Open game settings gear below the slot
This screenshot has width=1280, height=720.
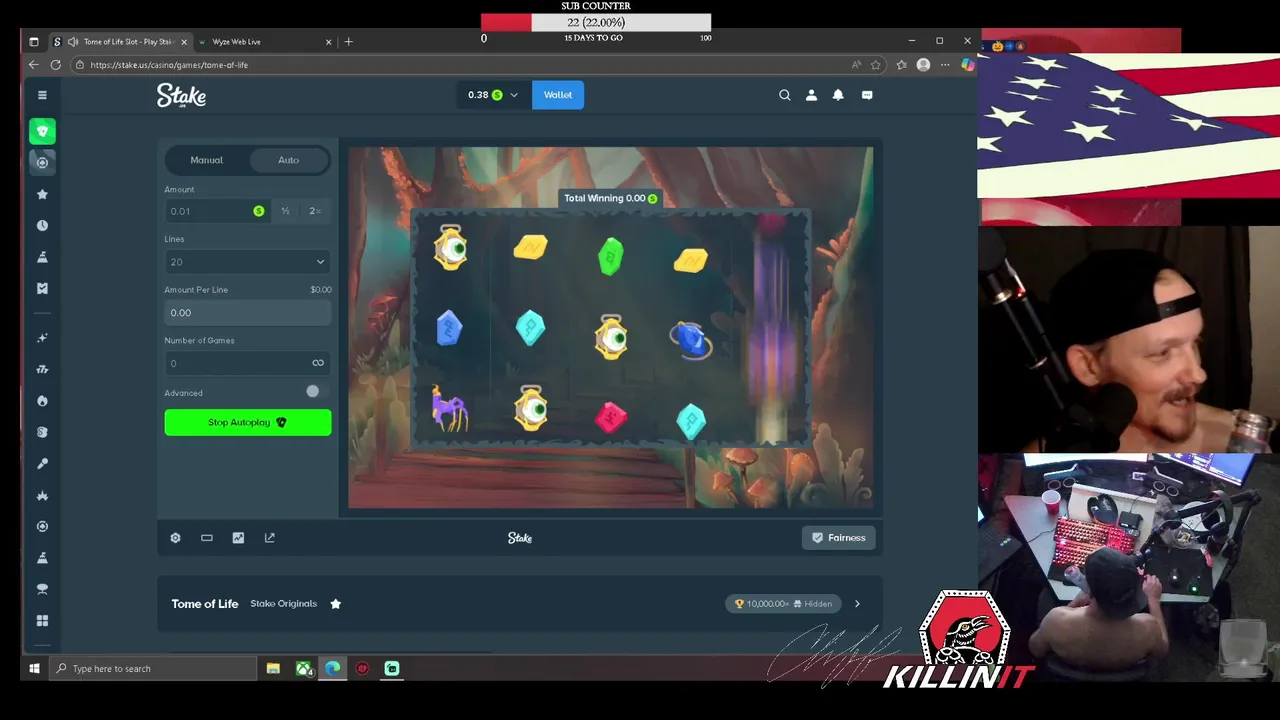175,538
